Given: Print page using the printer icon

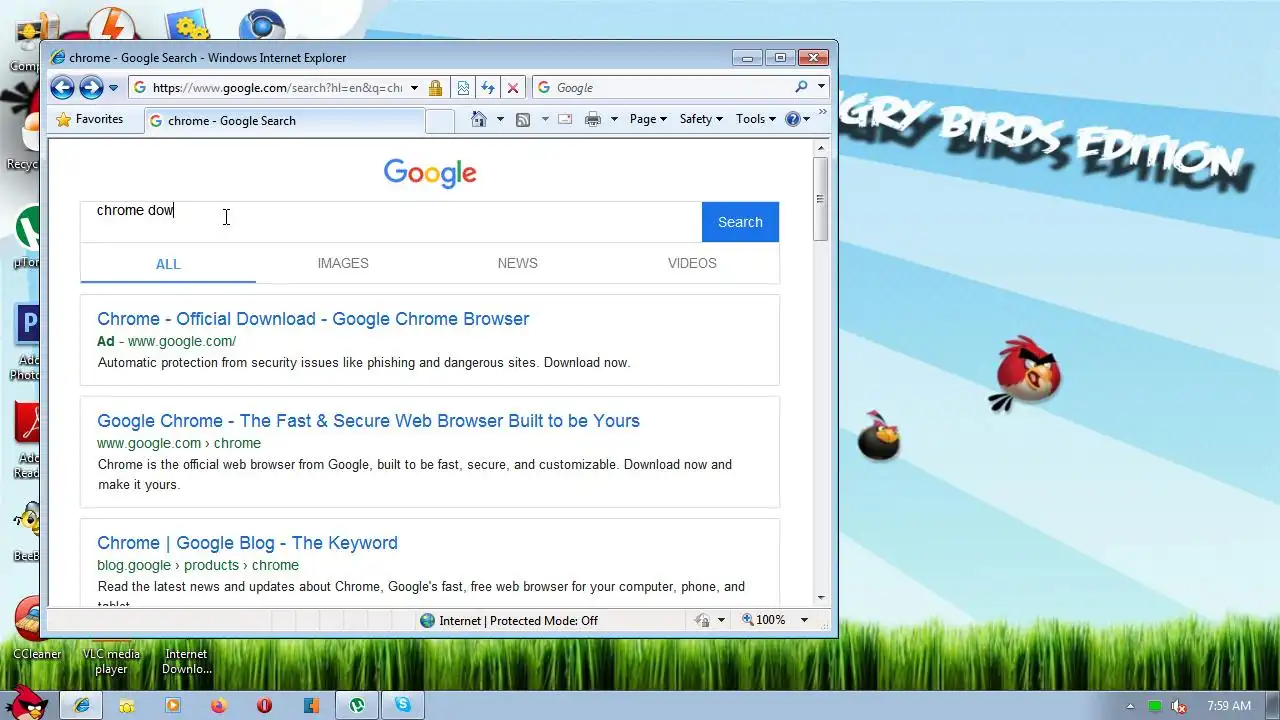Looking at the screenshot, I should tap(593, 120).
